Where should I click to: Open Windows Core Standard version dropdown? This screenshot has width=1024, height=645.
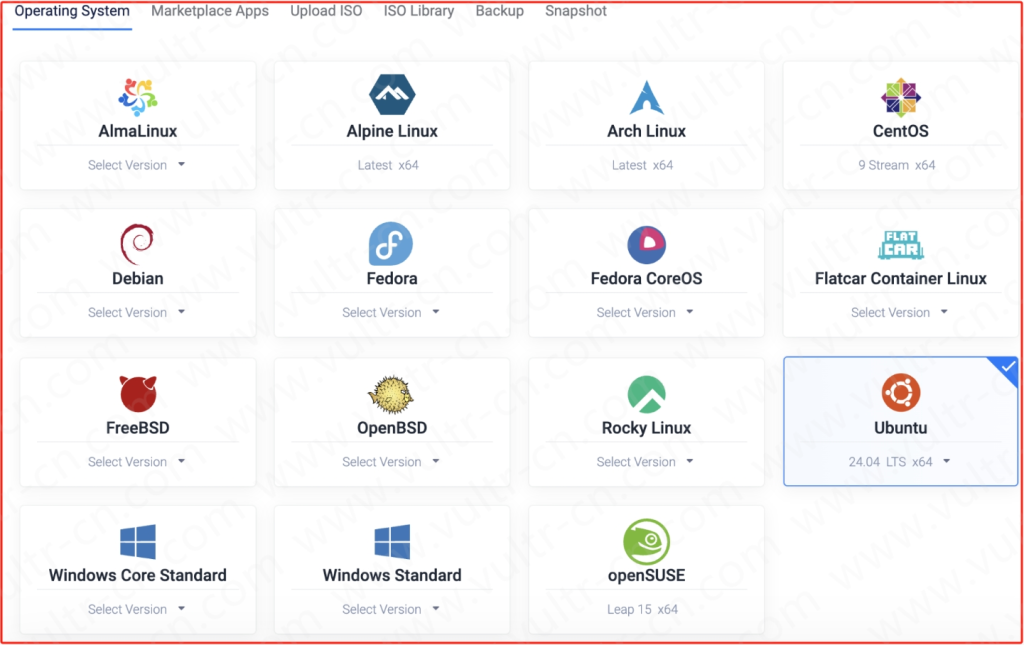(x=136, y=610)
